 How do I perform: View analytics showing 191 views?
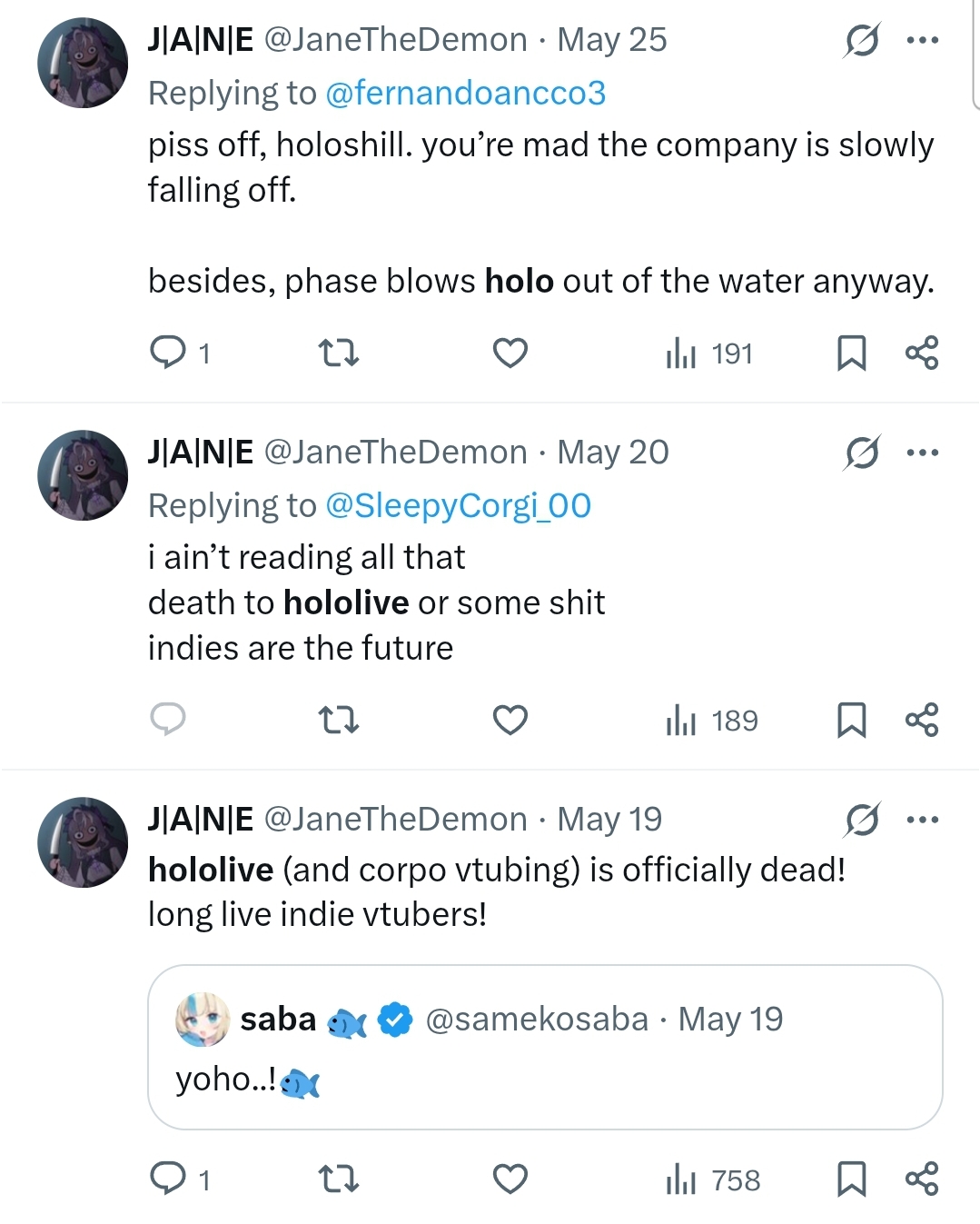708,353
